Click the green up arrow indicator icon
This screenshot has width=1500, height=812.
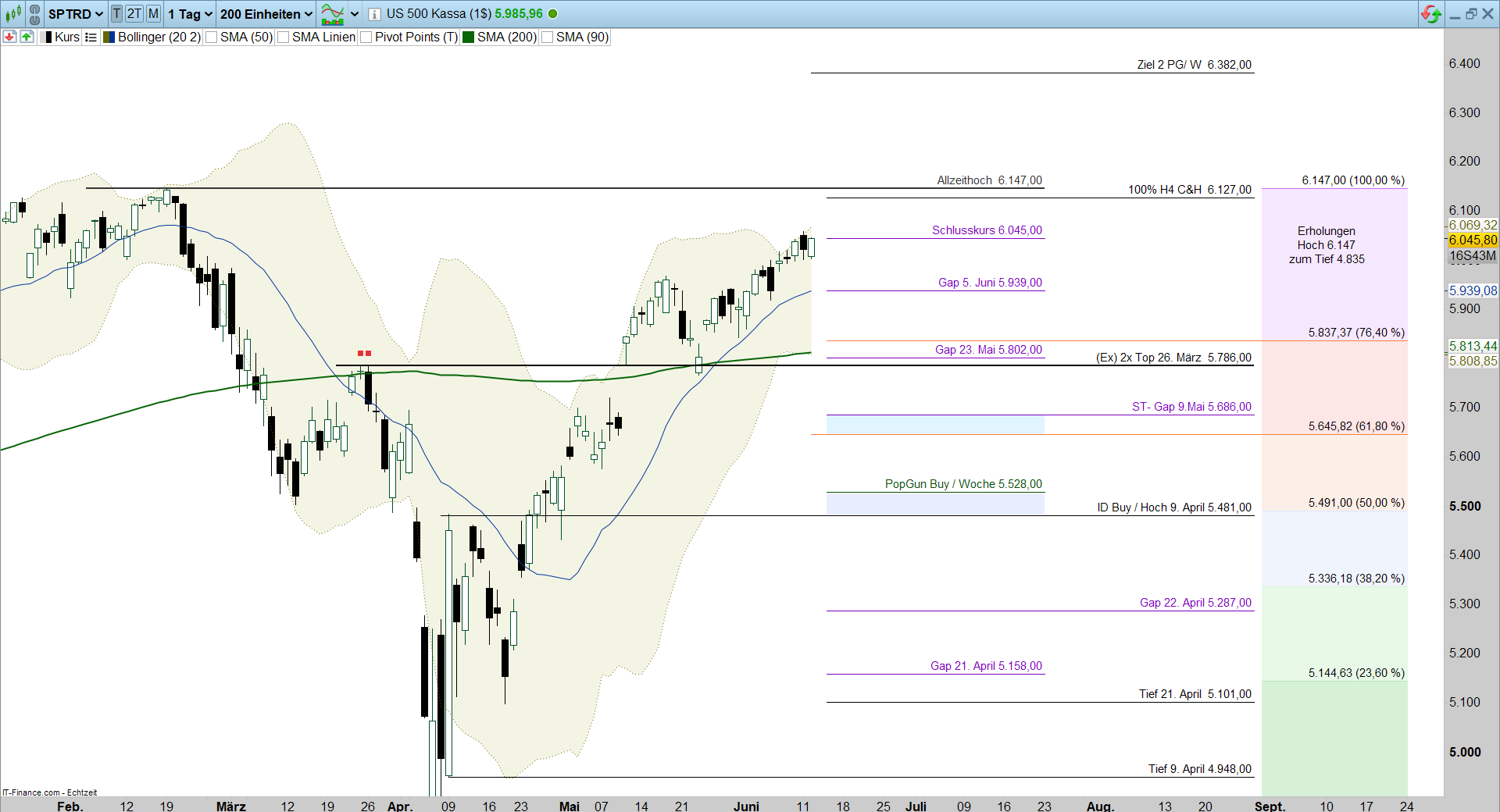(27, 37)
